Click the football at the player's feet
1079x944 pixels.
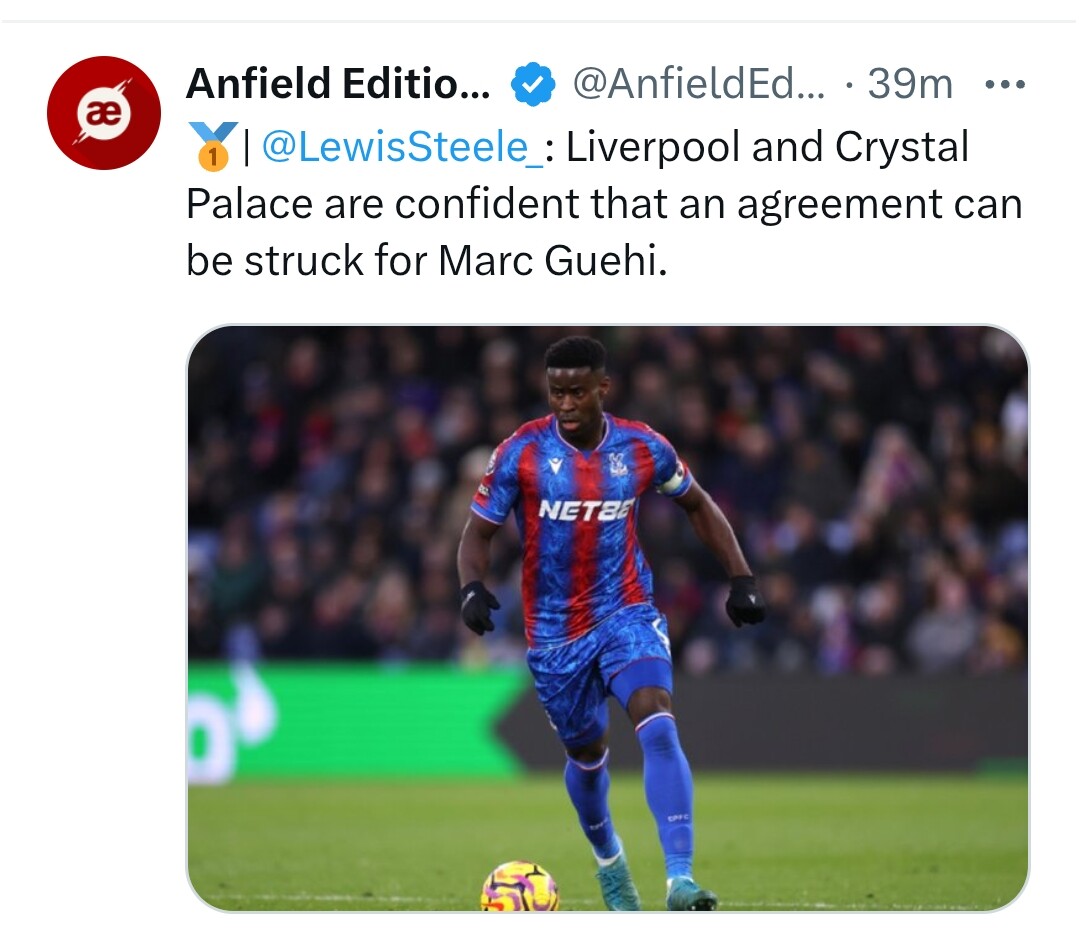coord(519,886)
